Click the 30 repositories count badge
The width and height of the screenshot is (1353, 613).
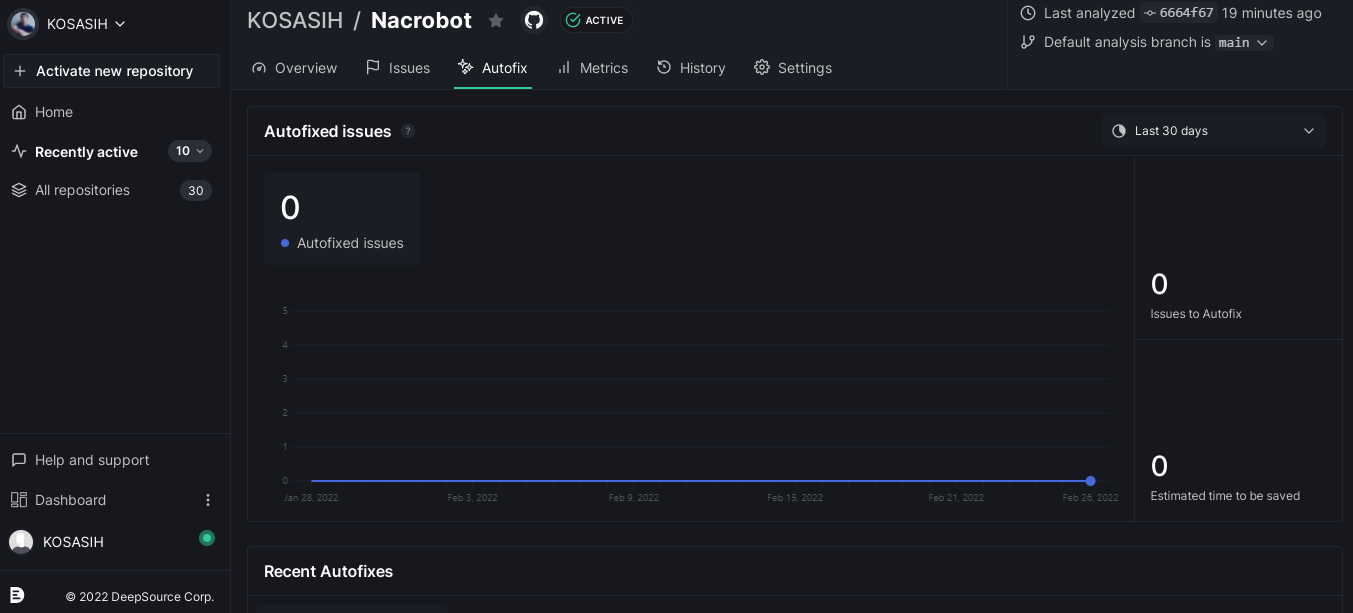[196, 190]
